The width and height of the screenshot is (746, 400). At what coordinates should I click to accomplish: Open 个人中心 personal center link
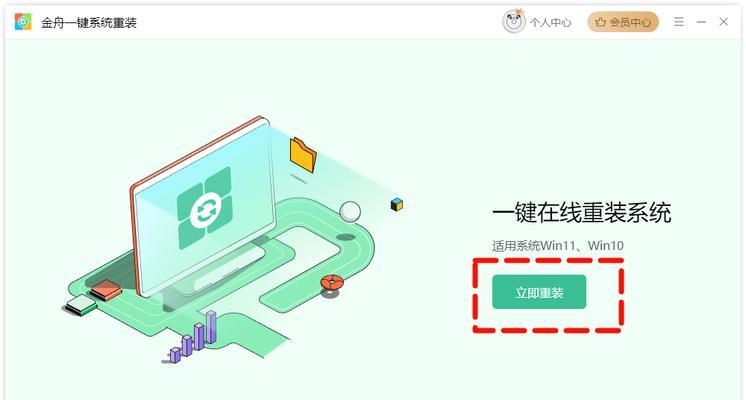coord(550,22)
